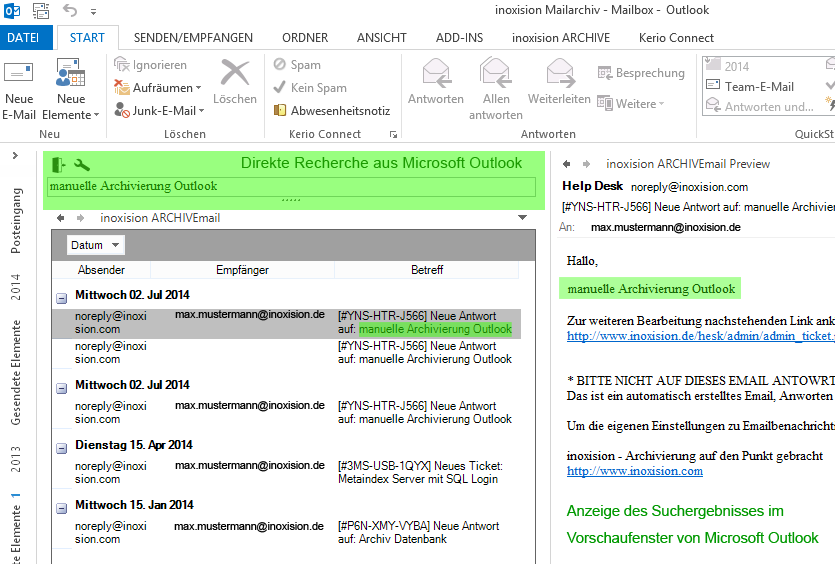
Task: Click the Antworten reply icon
Action: pyautogui.click(x=435, y=74)
